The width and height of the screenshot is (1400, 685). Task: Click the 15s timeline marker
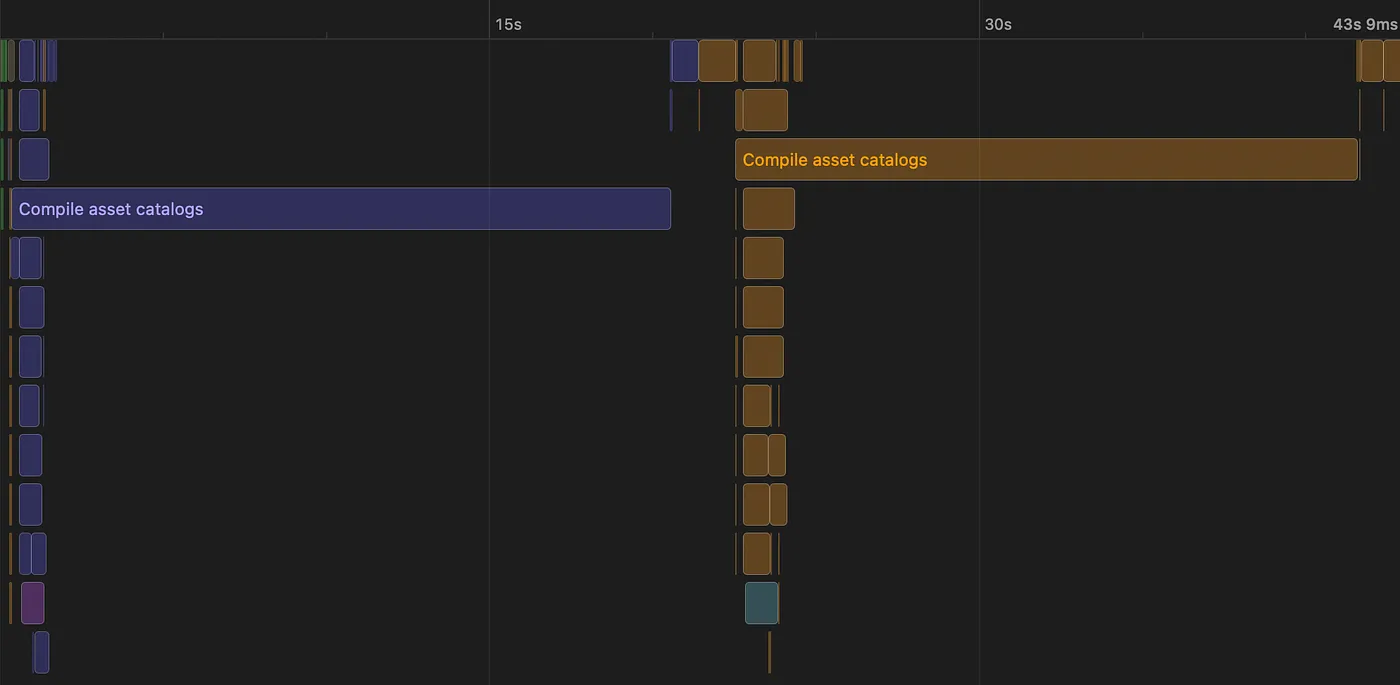tap(508, 24)
